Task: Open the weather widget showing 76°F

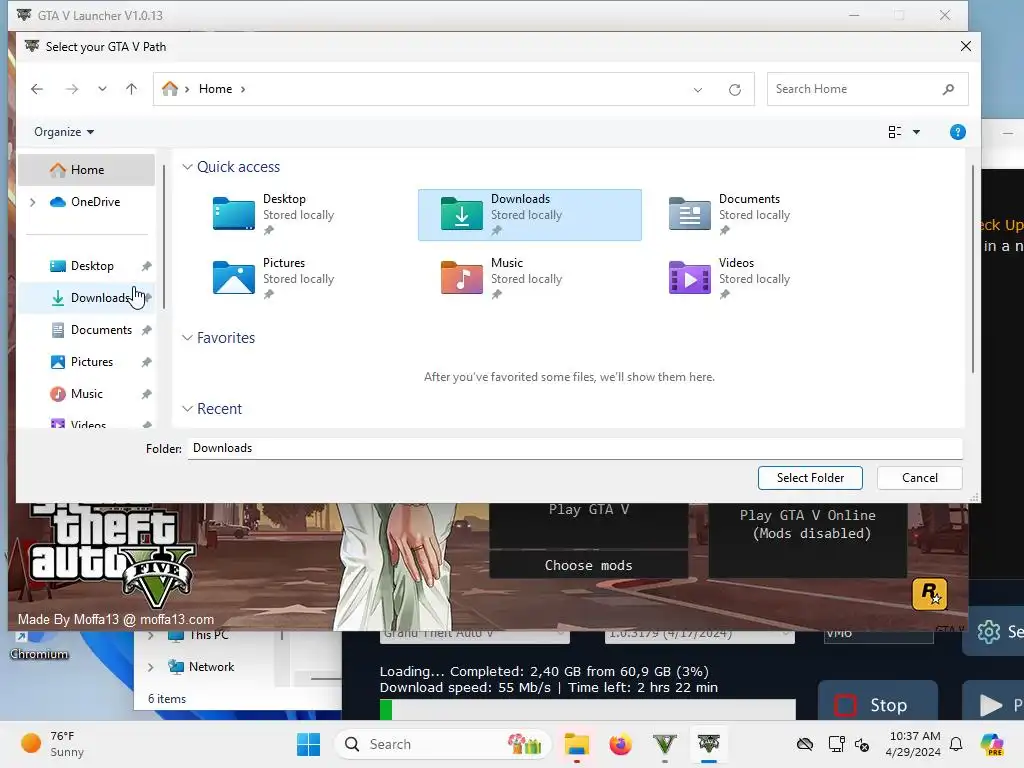Action: point(54,744)
